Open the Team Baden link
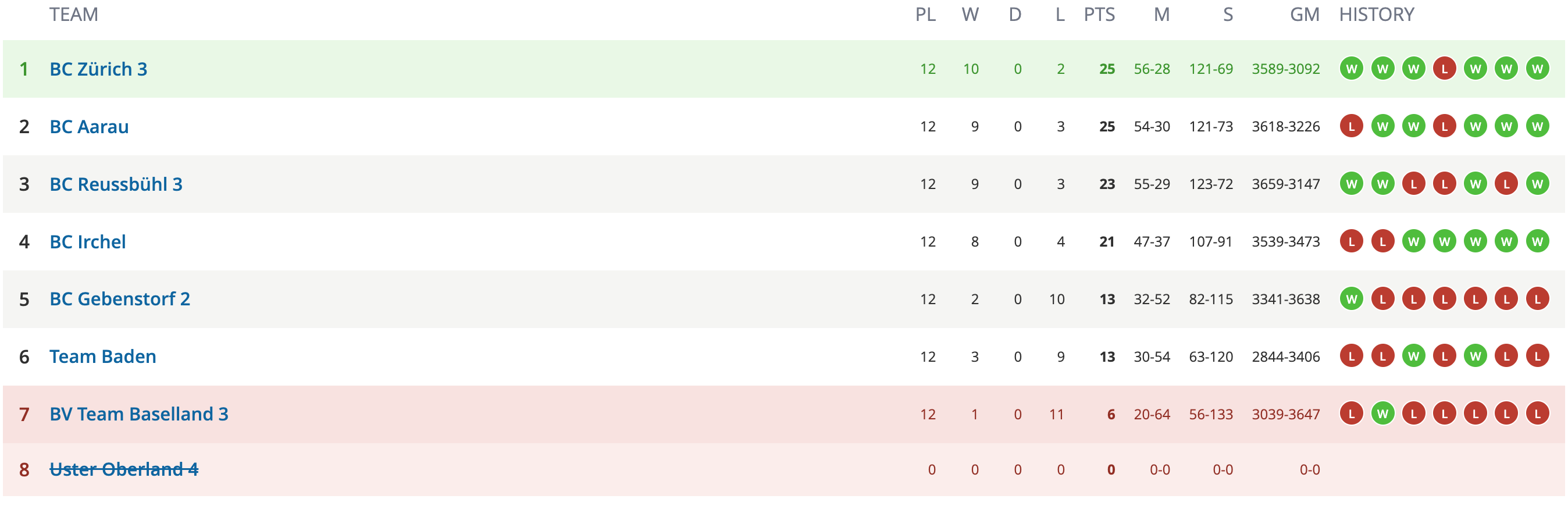Screen dimensions: 1568x506 click(103, 357)
